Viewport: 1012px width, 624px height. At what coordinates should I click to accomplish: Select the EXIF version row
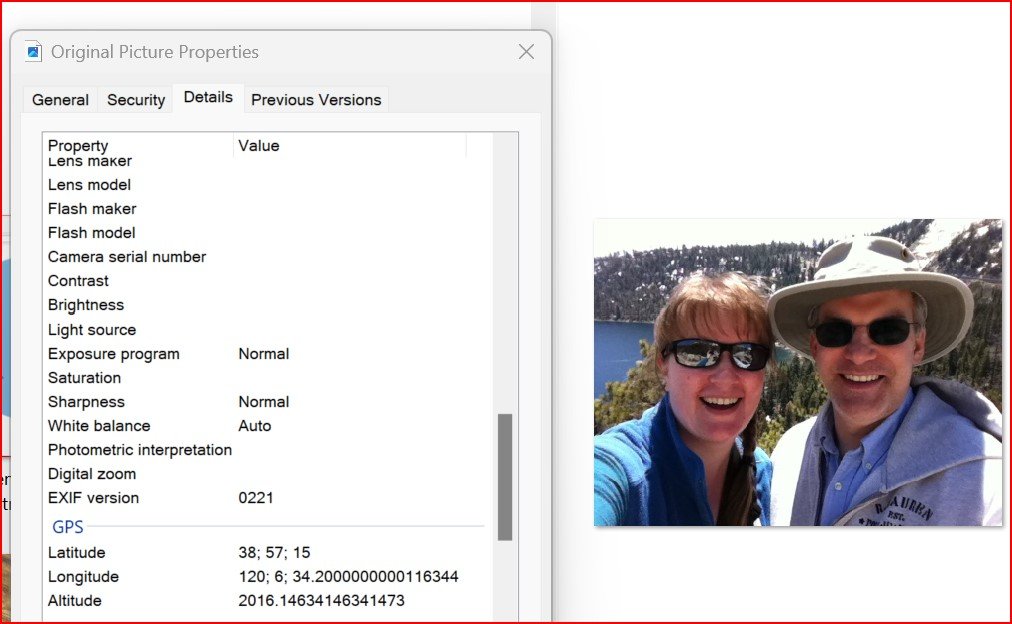click(x=93, y=498)
